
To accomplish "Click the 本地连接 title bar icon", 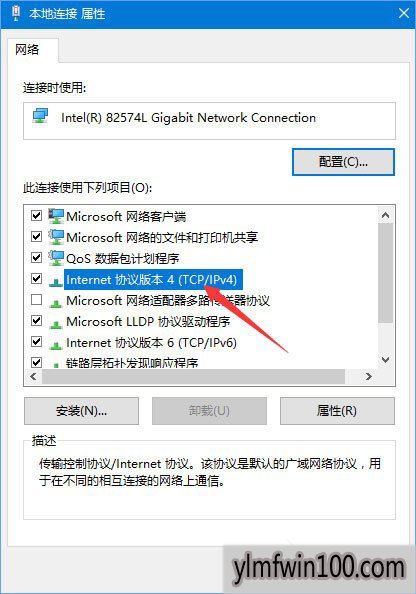I will [16, 13].
